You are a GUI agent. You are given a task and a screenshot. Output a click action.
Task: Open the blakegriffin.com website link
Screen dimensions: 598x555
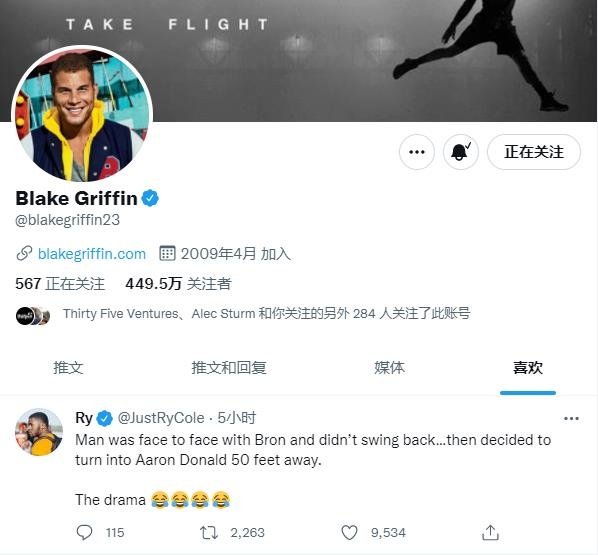pyautogui.click(x=92, y=254)
